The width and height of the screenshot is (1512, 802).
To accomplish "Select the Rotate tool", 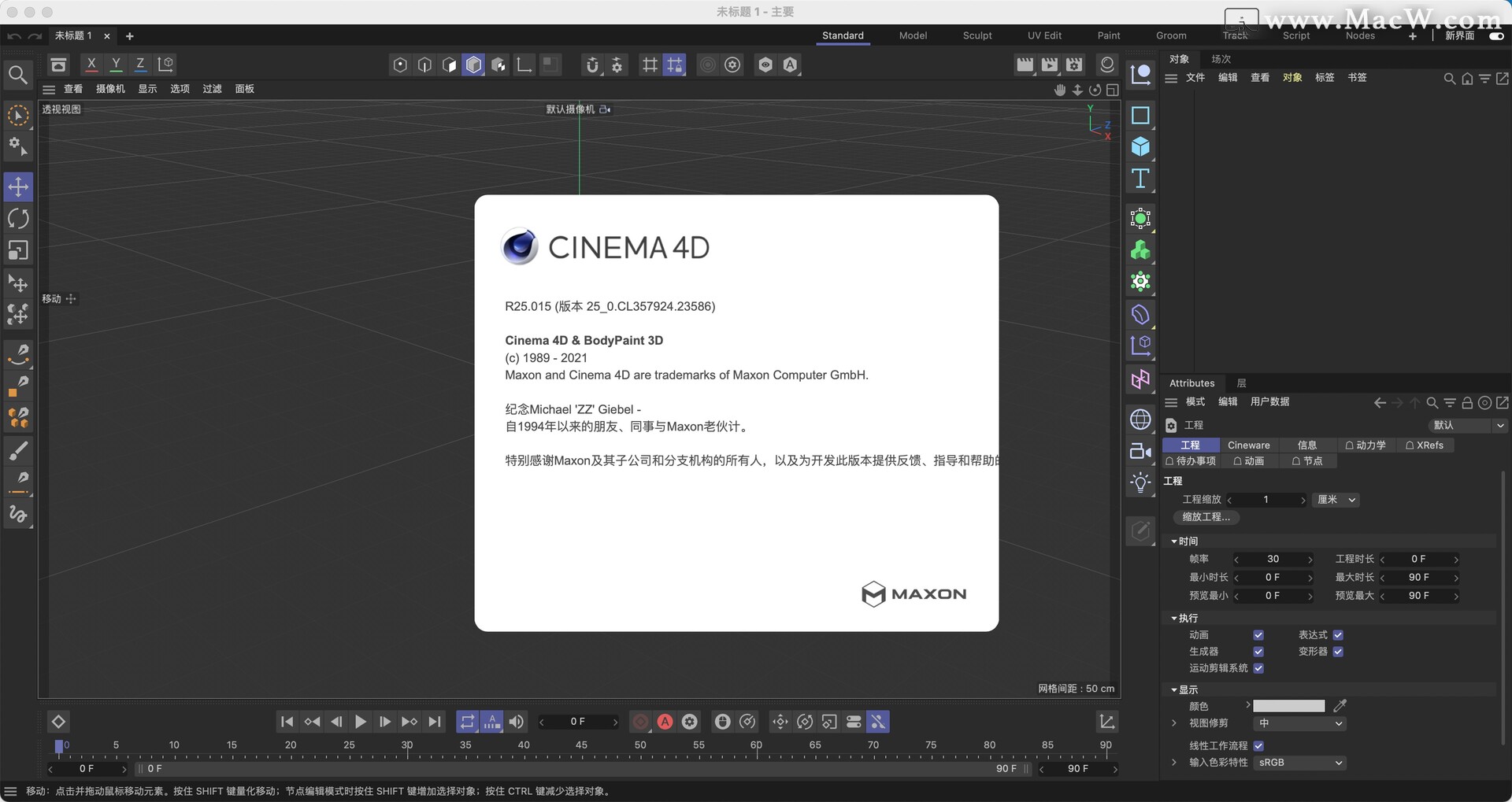I will coord(17,218).
